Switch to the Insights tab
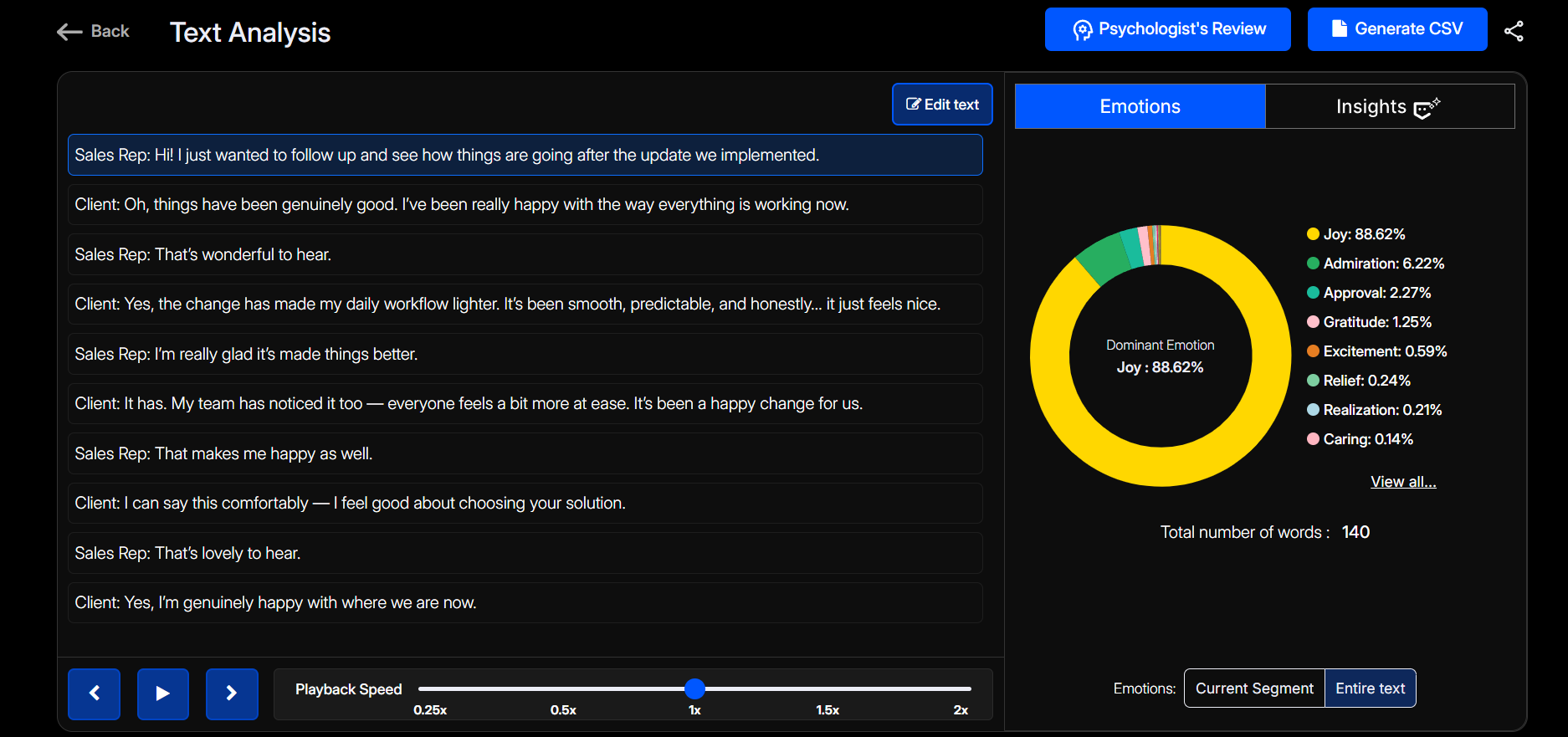The width and height of the screenshot is (1568, 737). click(x=1389, y=106)
